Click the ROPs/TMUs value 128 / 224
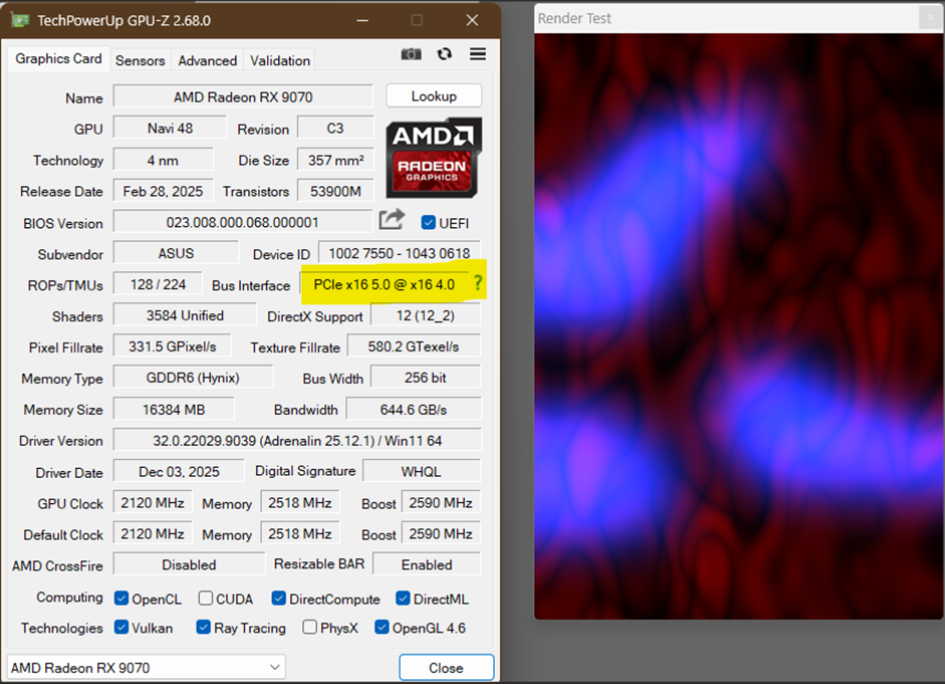The width and height of the screenshot is (945, 684). [158, 284]
